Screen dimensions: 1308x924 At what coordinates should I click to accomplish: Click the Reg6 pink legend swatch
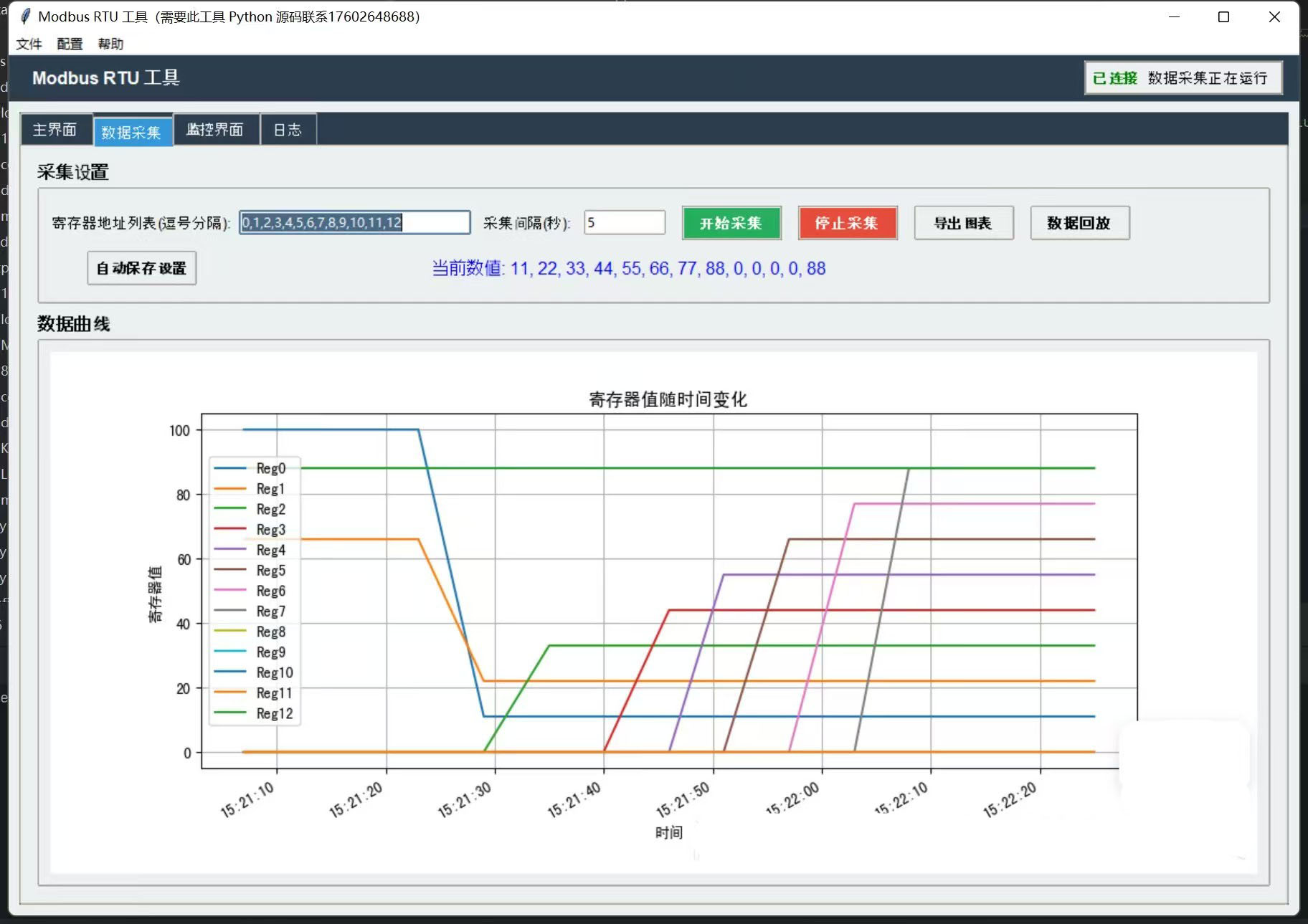click(230, 591)
